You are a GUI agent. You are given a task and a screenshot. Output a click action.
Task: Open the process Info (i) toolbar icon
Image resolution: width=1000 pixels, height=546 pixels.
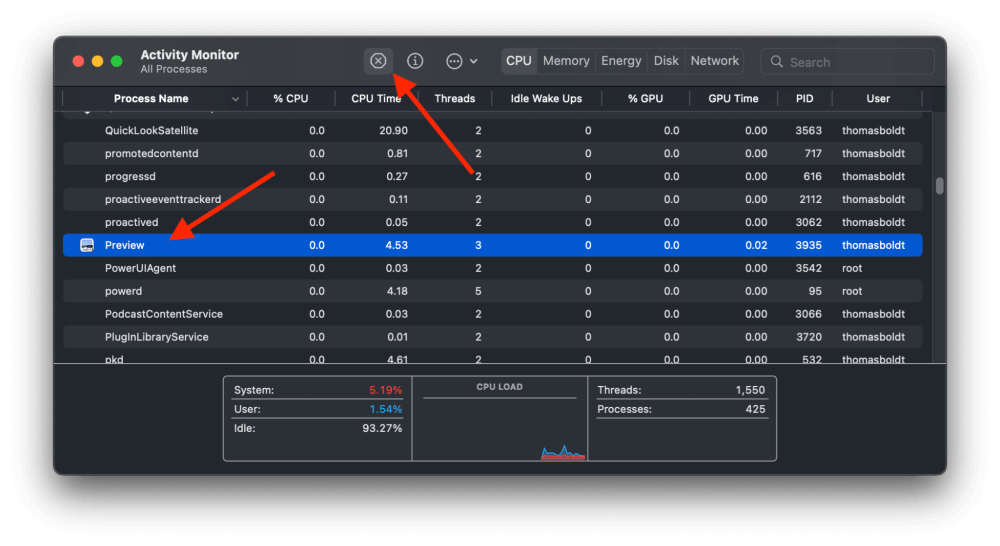(x=415, y=61)
